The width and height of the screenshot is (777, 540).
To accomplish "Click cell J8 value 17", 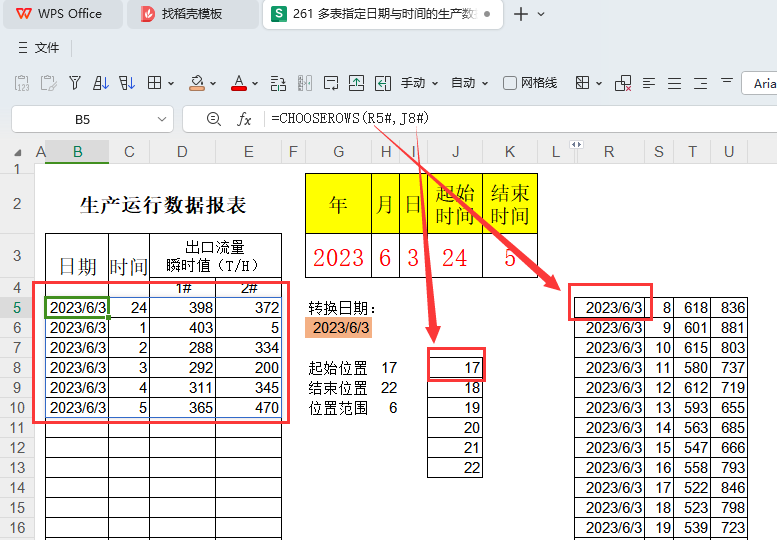I will coord(455,368).
